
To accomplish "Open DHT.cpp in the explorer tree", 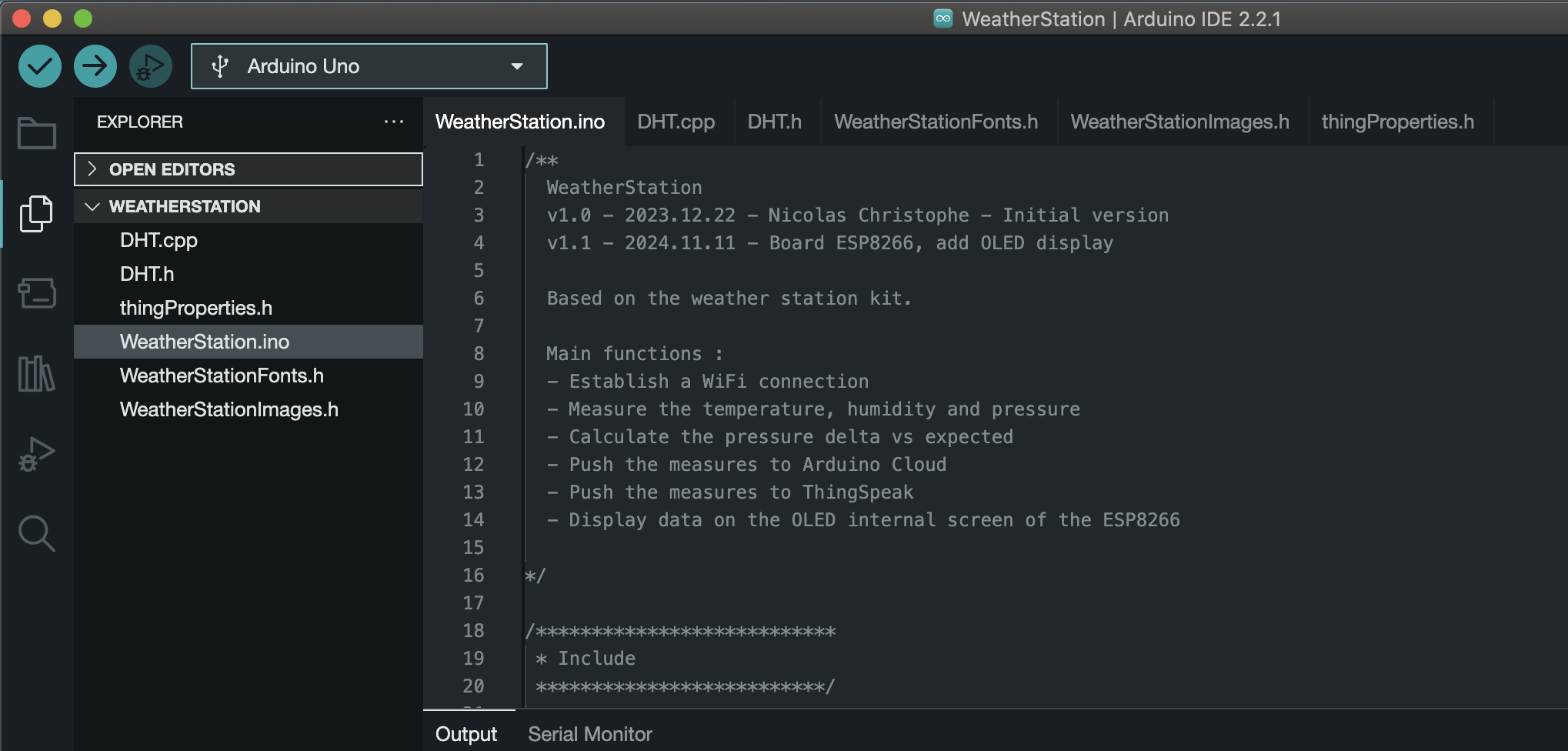I will point(249,240).
